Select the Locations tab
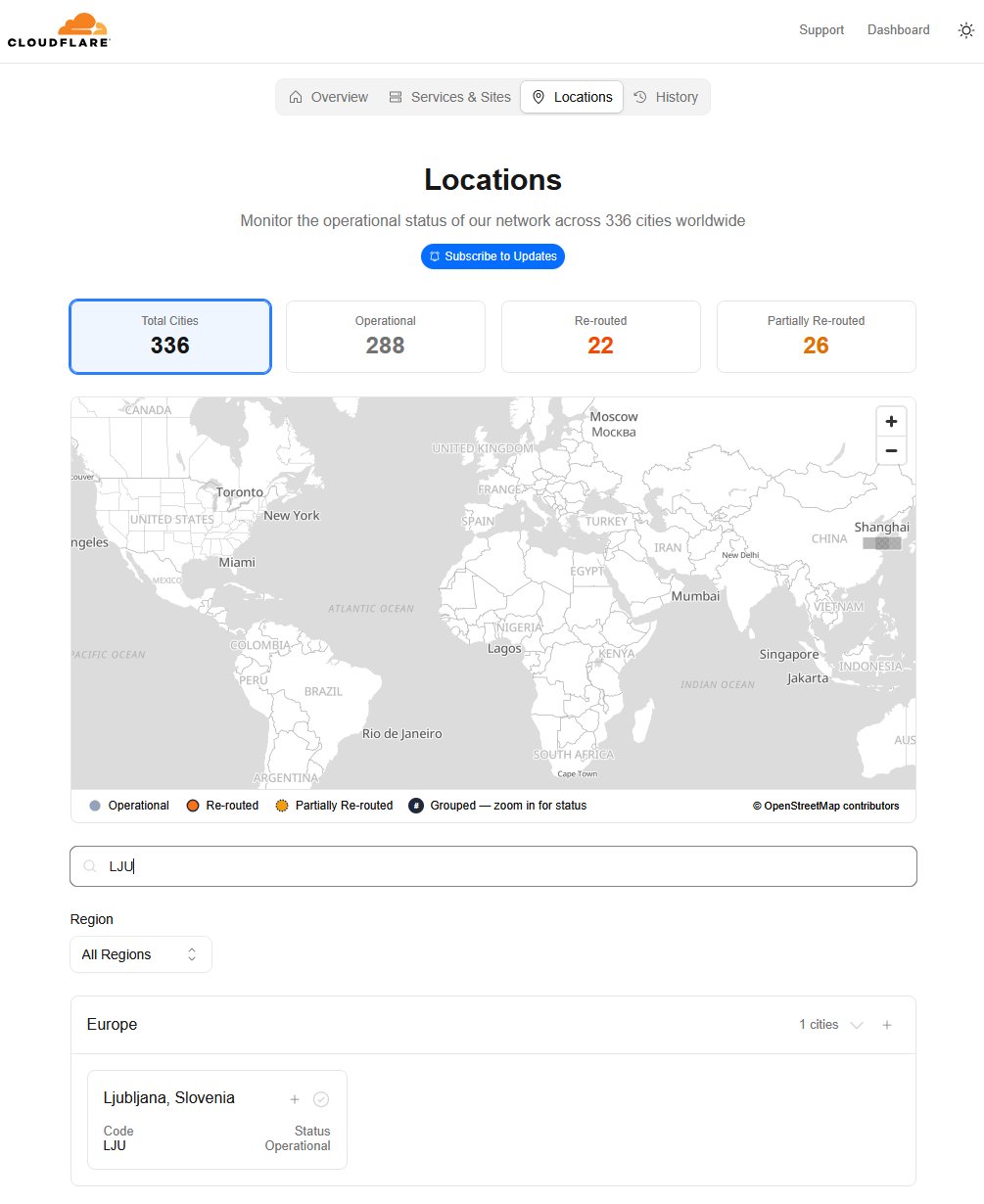This screenshot has height=1204, width=984. (572, 97)
